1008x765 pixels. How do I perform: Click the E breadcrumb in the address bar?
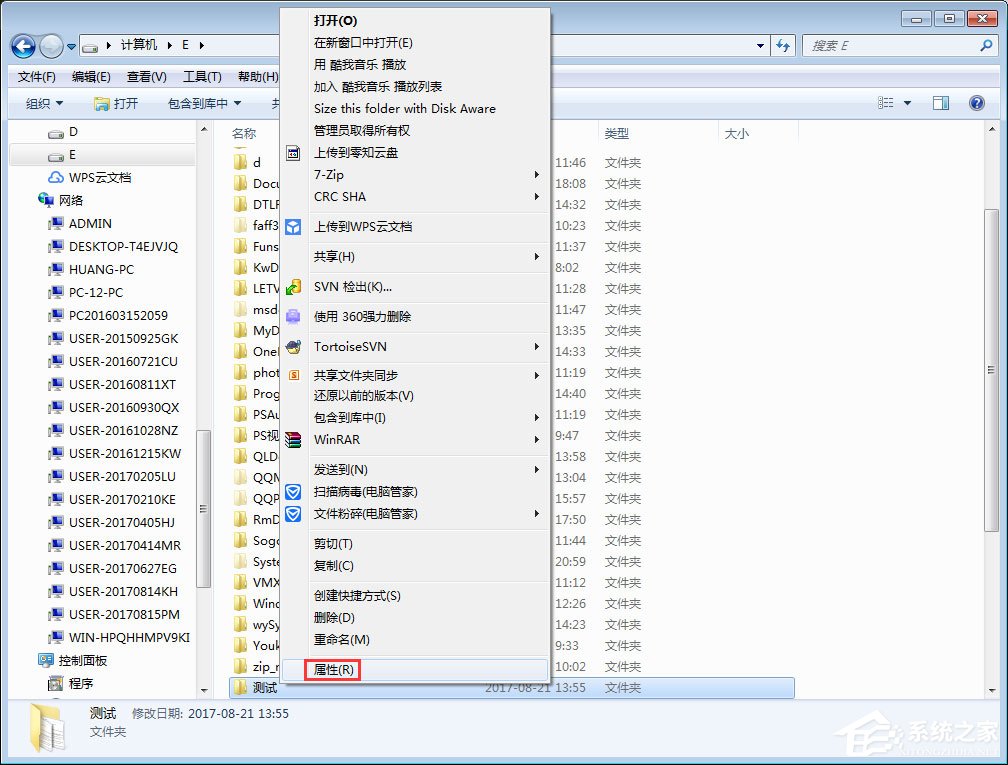click(x=186, y=45)
